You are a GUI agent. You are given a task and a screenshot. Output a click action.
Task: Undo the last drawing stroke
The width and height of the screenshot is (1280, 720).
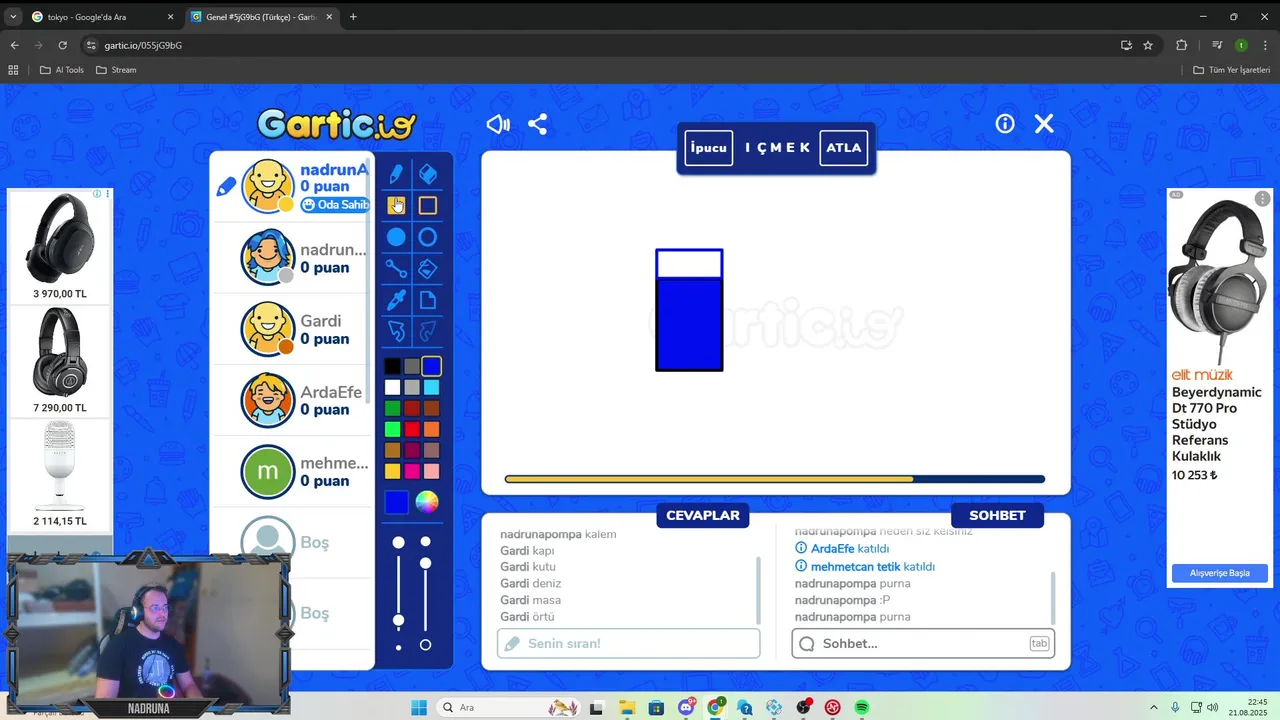click(397, 331)
